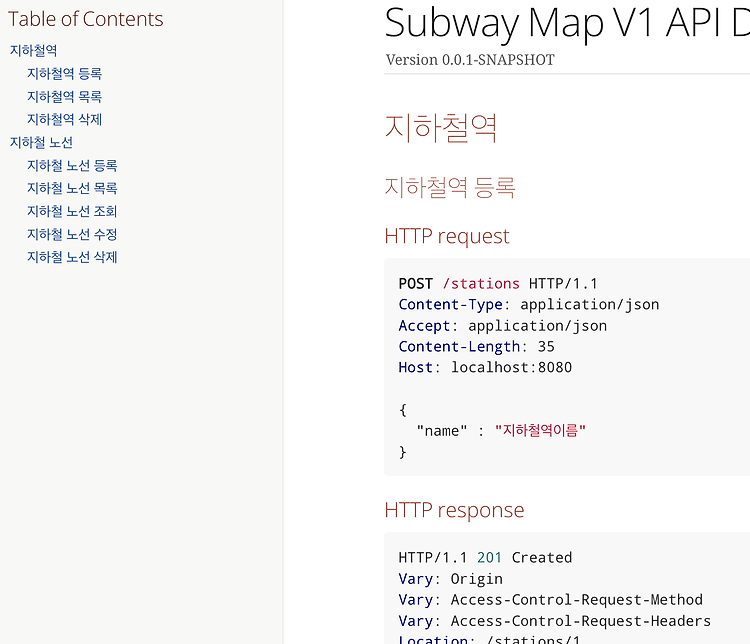Click the Subway Map V1 API title
Screen dimensions: 750x644
[x=567, y=23]
